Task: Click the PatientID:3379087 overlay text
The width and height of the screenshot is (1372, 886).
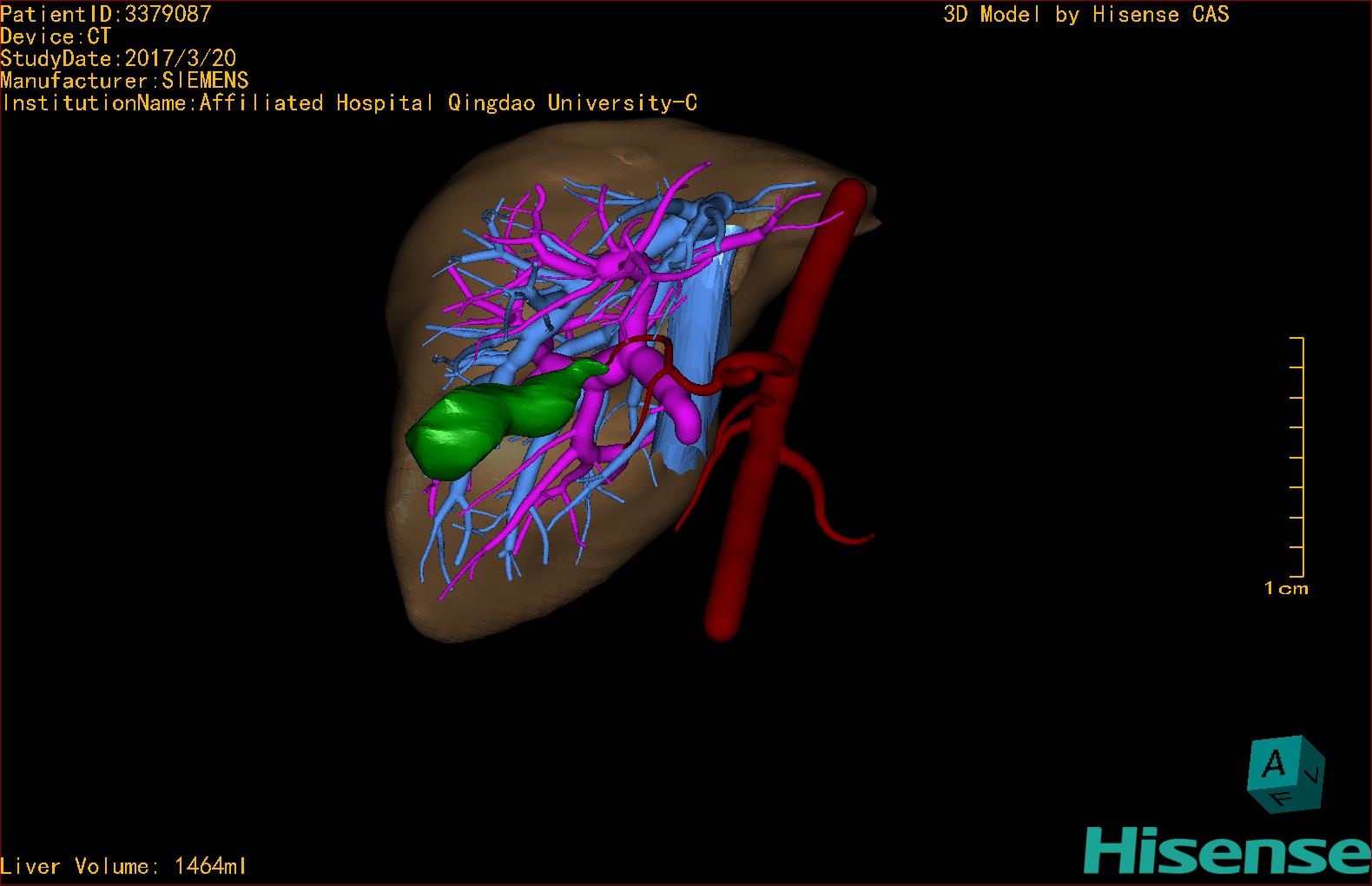Action: (106, 14)
